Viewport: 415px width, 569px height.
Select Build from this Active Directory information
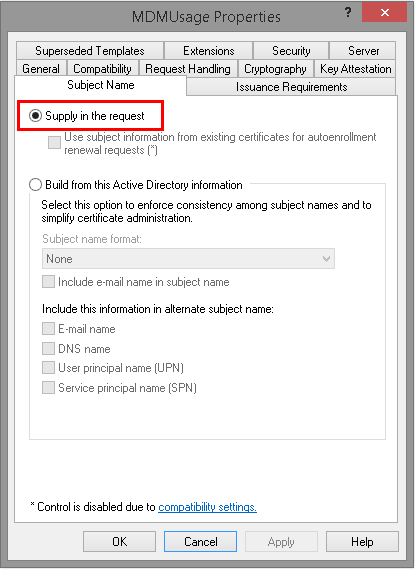click(36, 185)
